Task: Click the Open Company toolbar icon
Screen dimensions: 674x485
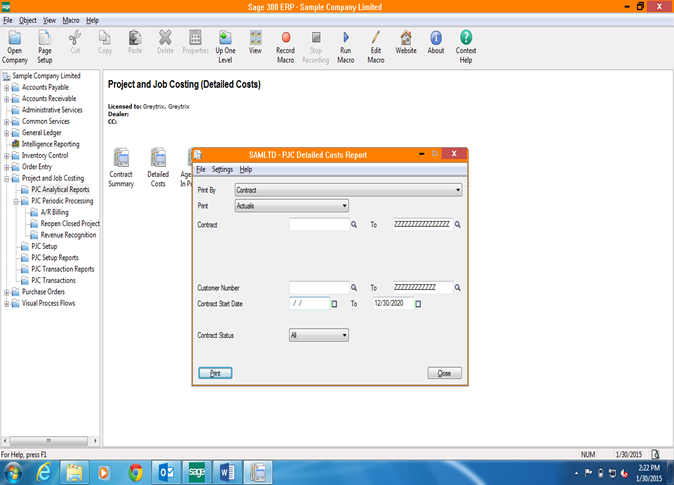Action: 15,46
